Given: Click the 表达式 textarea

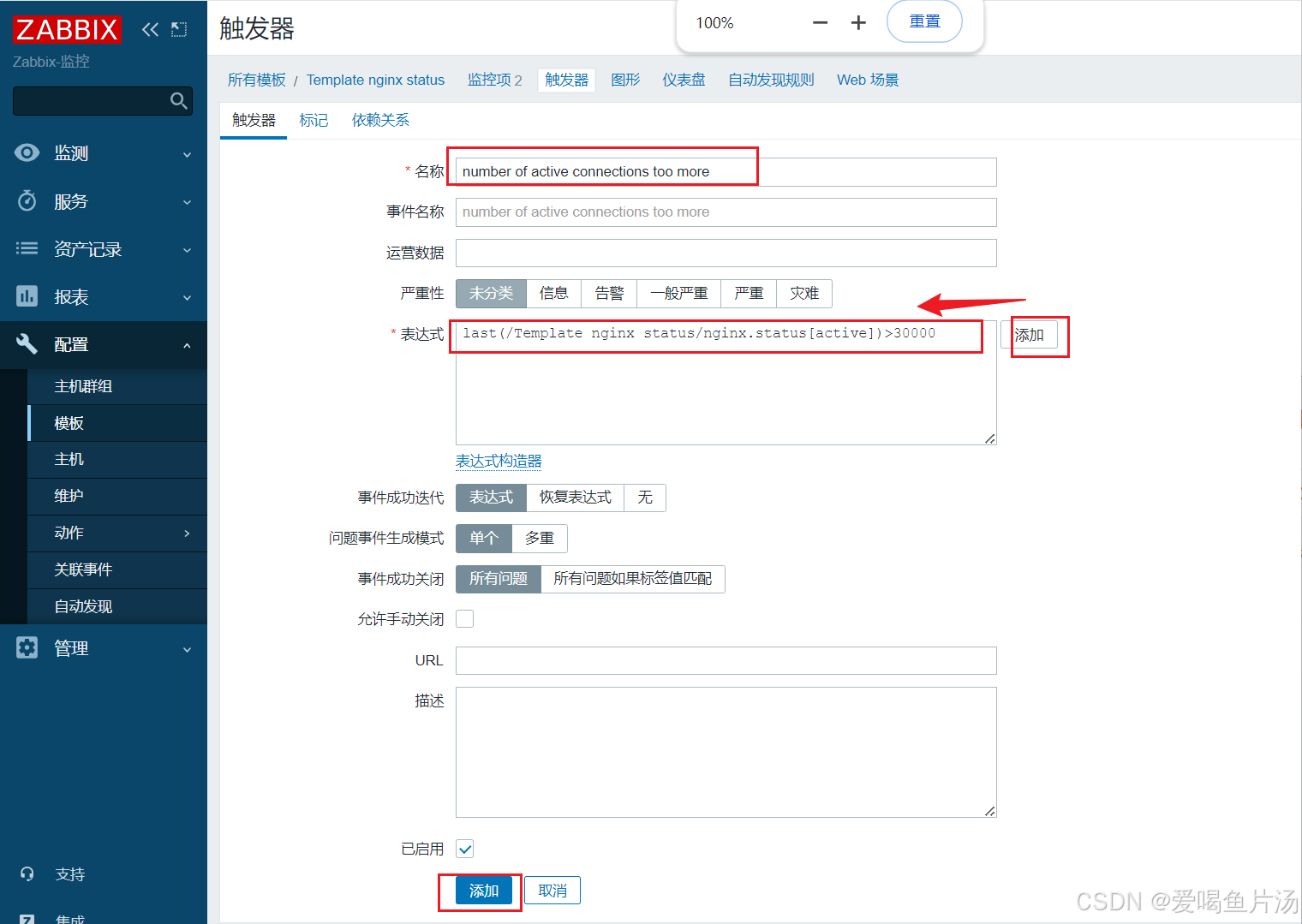Looking at the screenshot, I should tap(726, 383).
